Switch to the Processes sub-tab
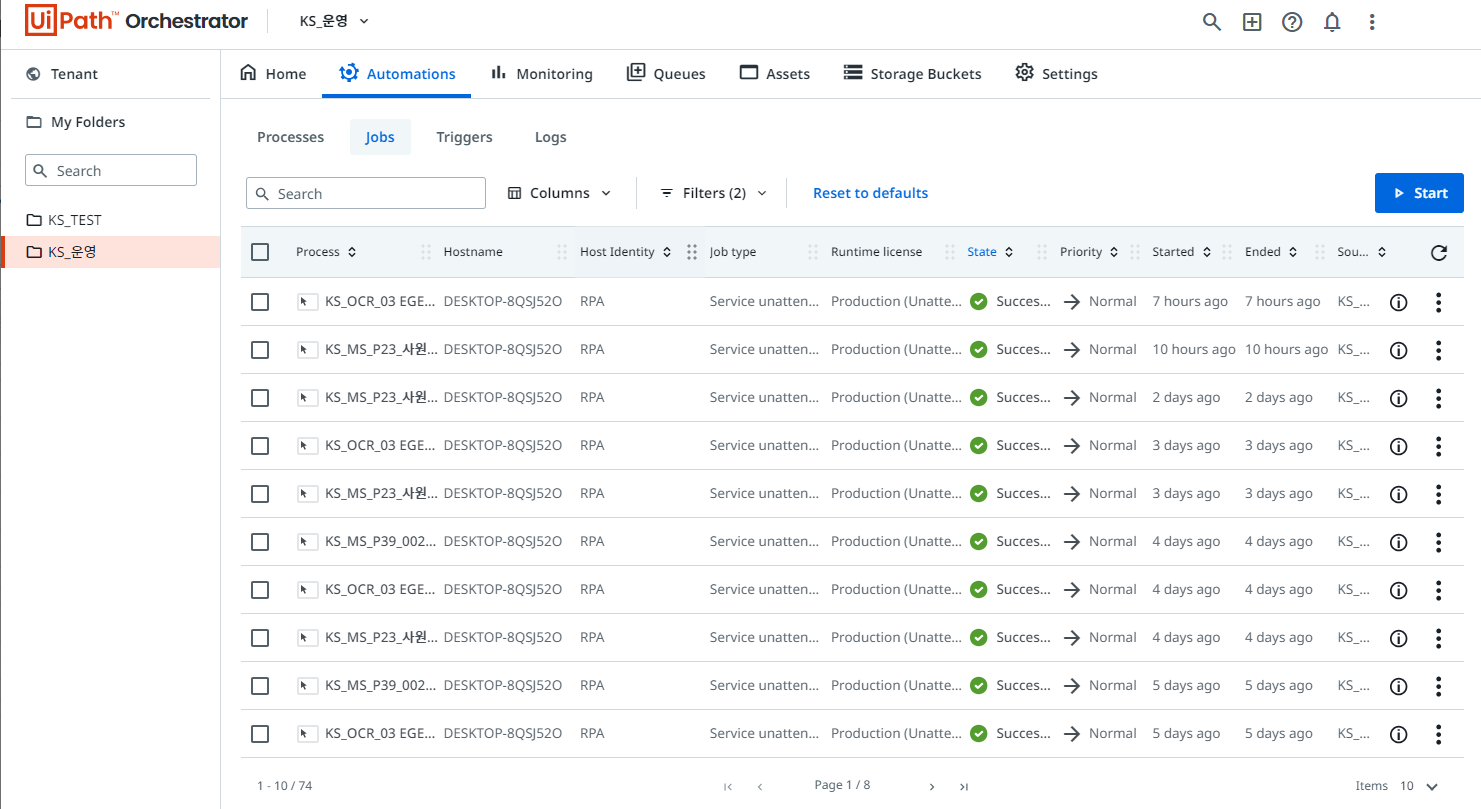This screenshot has width=1481, height=809. pyautogui.click(x=290, y=137)
